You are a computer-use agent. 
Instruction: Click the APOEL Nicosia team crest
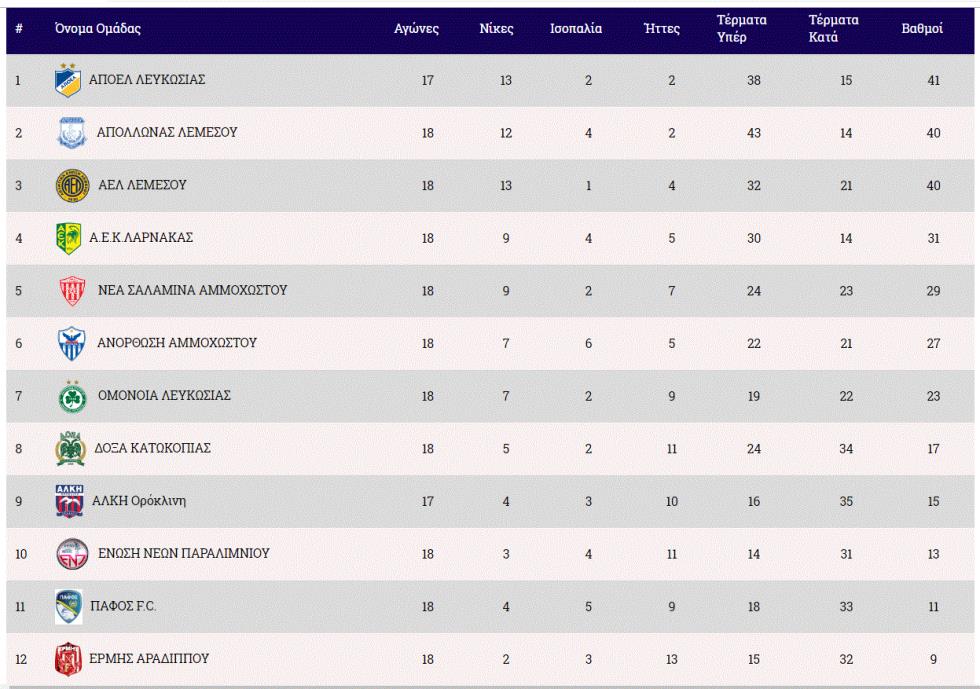[67, 80]
